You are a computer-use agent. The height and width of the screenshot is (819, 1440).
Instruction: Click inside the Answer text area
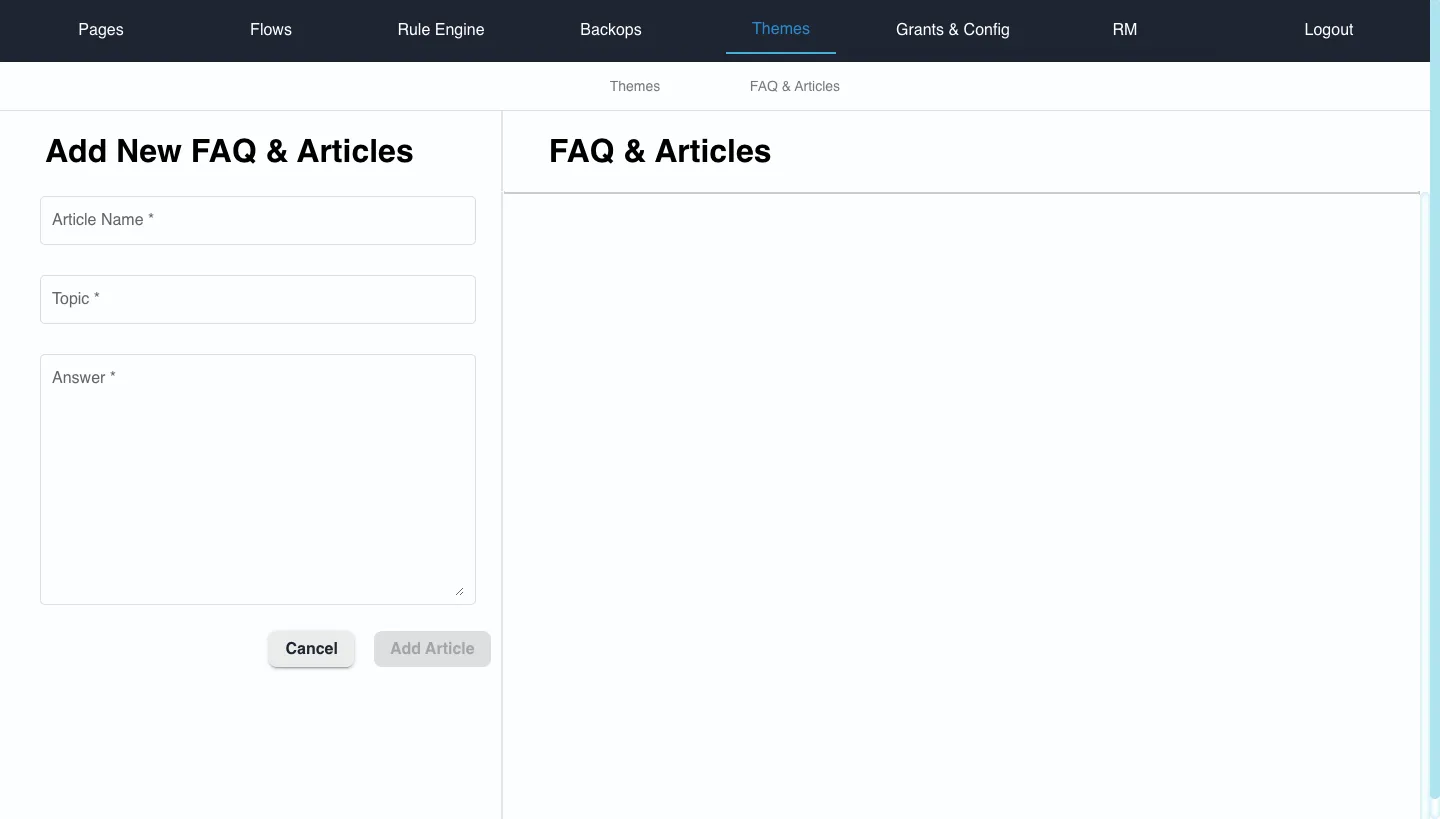coord(258,479)
